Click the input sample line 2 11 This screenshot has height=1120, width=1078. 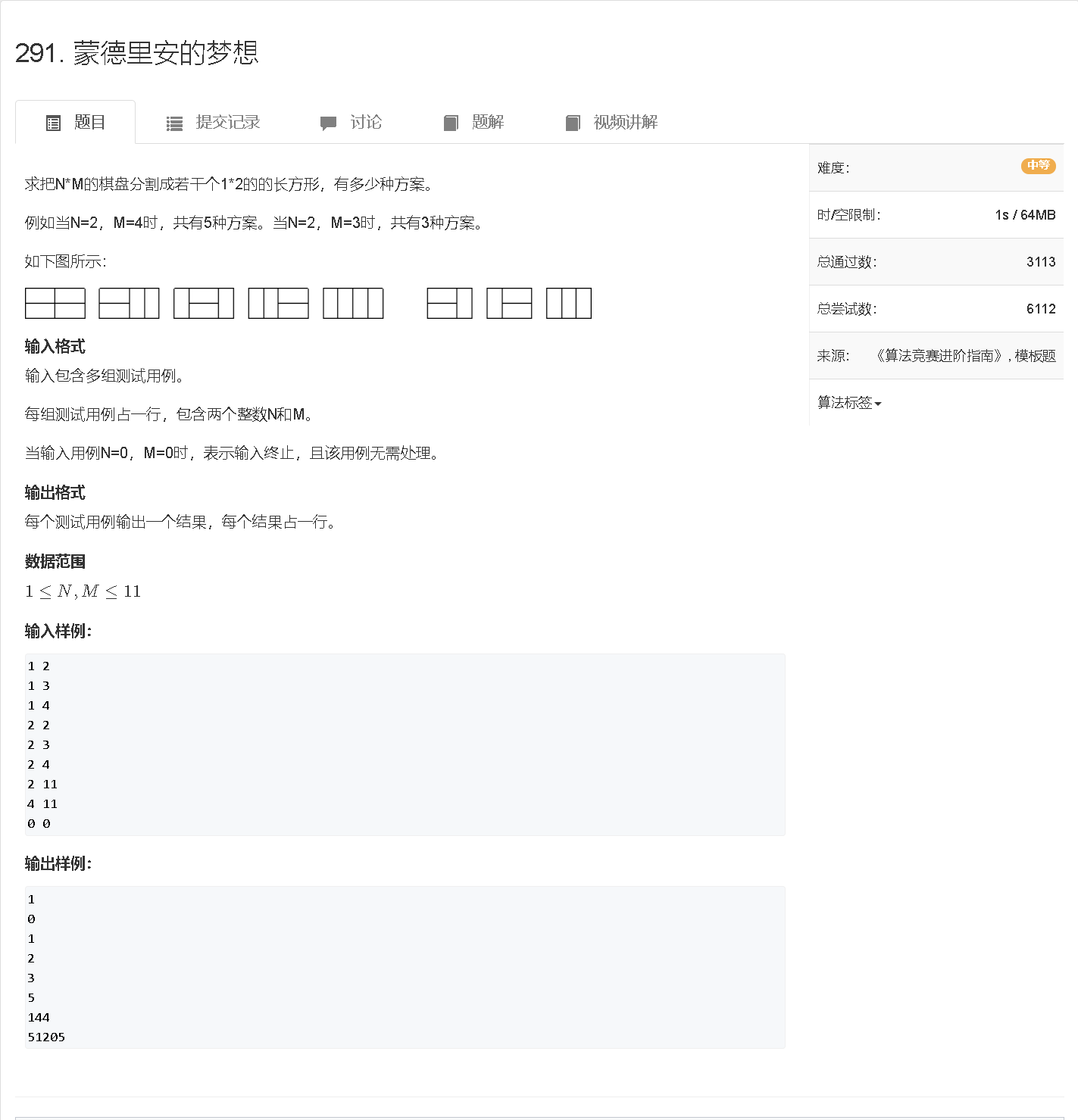42,785
